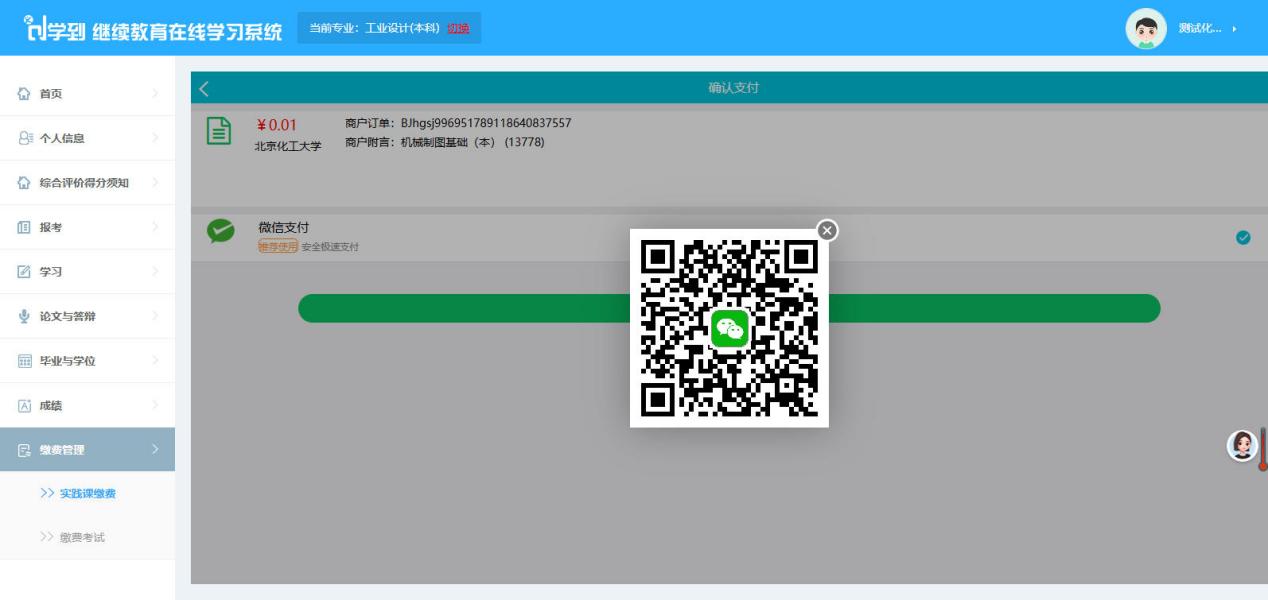Open the floating customer service avatar
Screen dimensions: 1268x600
click(1242, 445)
